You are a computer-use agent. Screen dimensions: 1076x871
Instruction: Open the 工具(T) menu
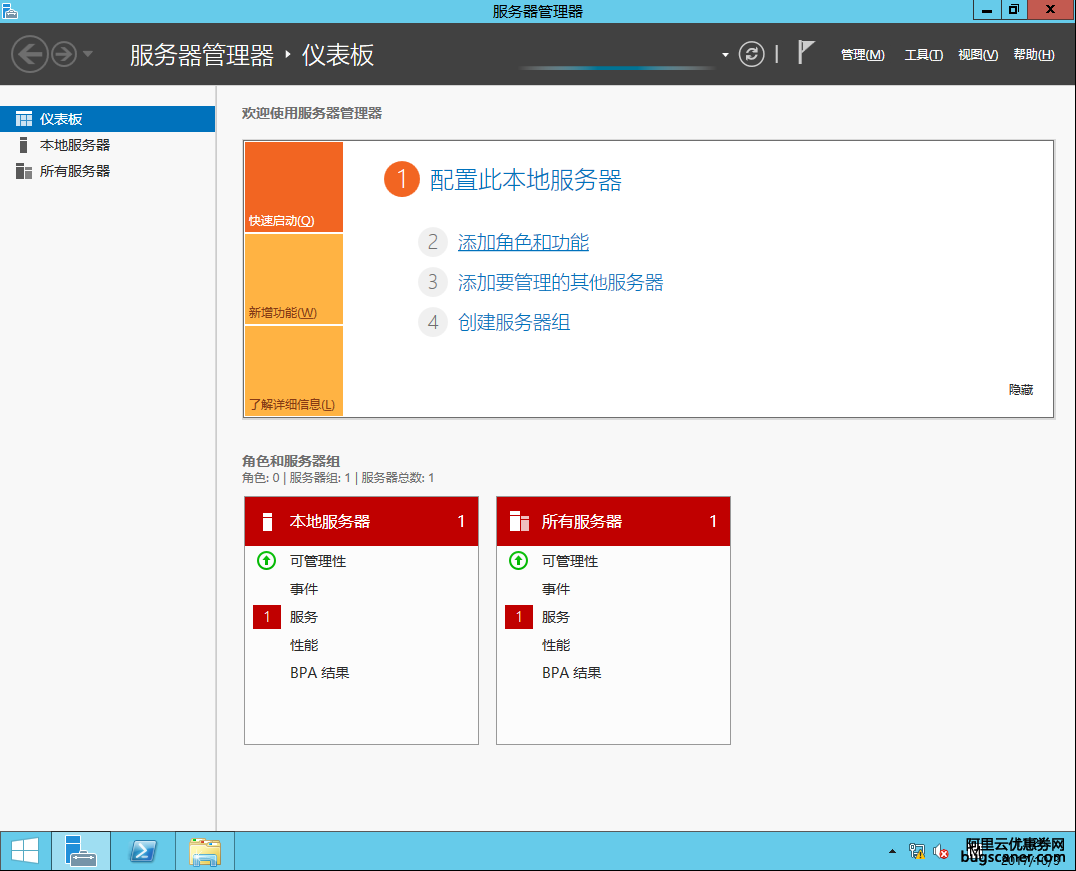click(x=923, y=55)
